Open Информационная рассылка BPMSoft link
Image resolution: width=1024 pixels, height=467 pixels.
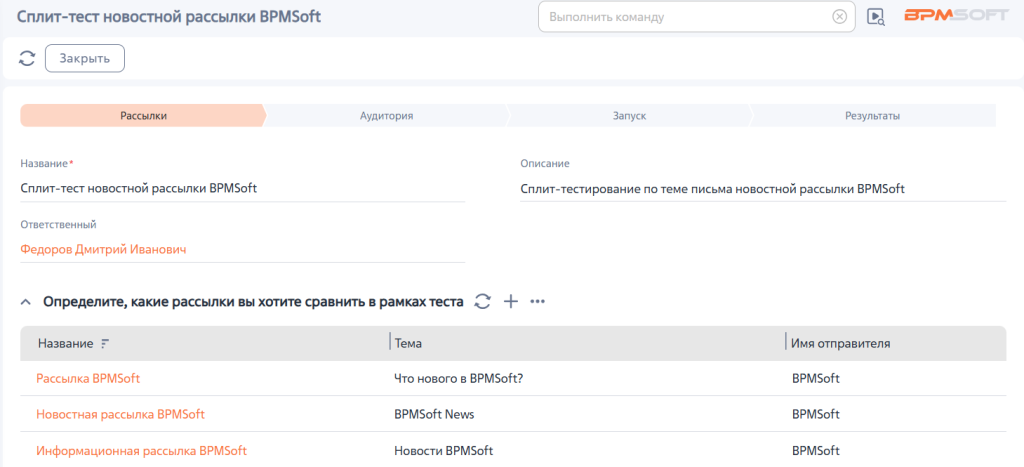[141, 451]
